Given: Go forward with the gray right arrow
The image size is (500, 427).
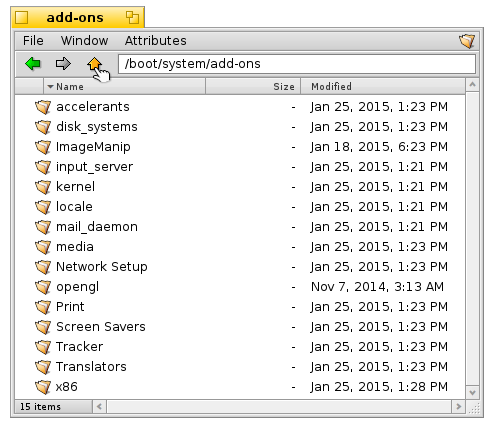Looking at the screenshot, I should pos(63,63).
